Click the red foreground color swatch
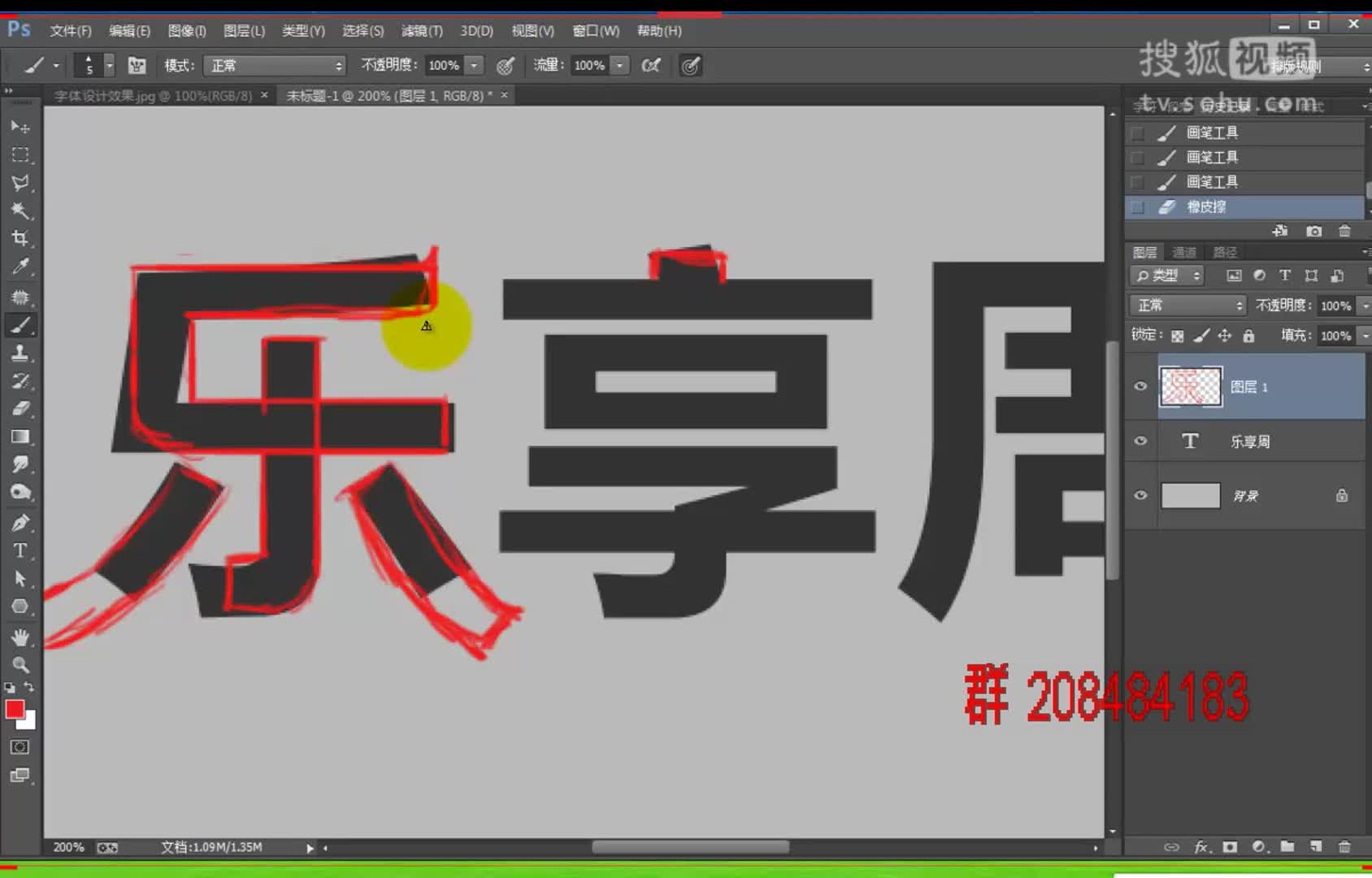Viewport: 1372px width, 878px height. click(x=15, y=709)
